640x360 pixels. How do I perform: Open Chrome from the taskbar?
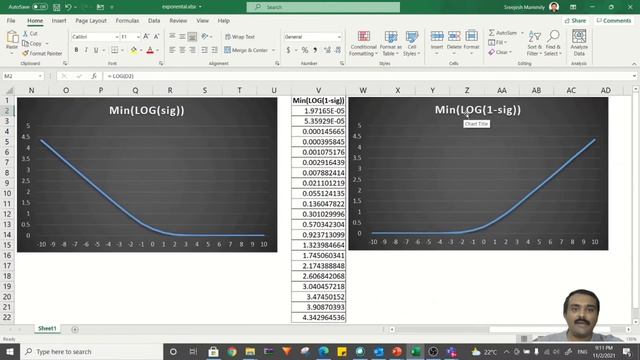pos(232,351)
